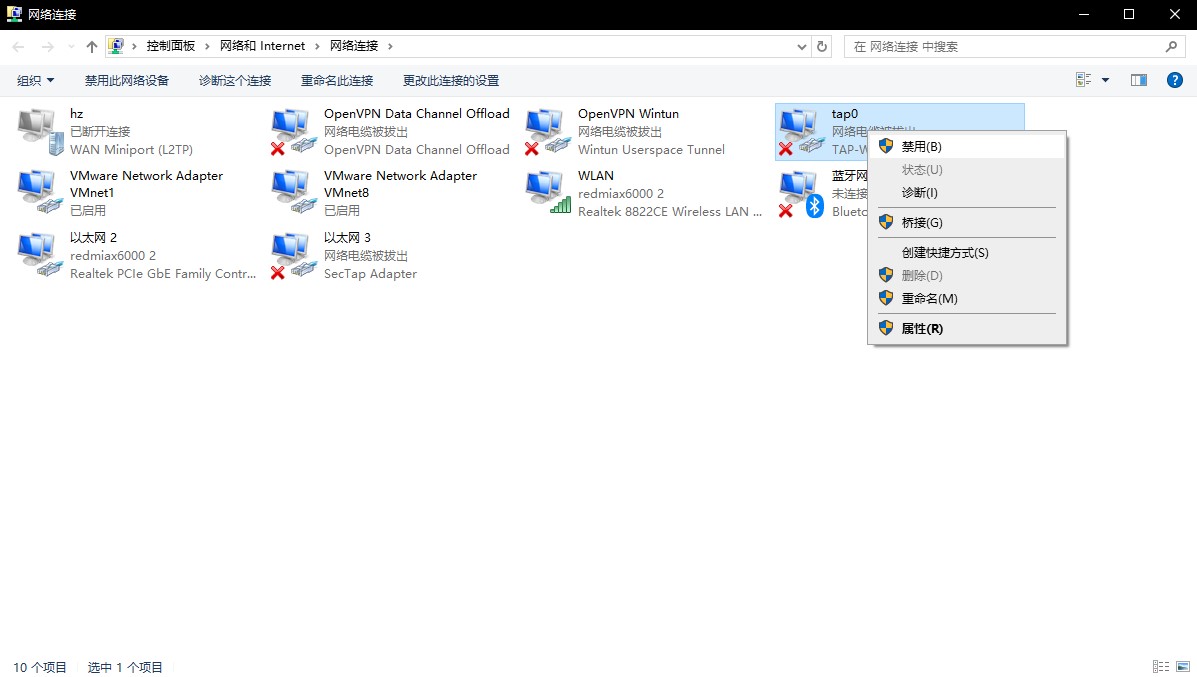Image resolution: width=1197 pixels, height=677 pixels.
Task: Choose 禁用(B) from the context menu
Action: [x=921, y=146]
